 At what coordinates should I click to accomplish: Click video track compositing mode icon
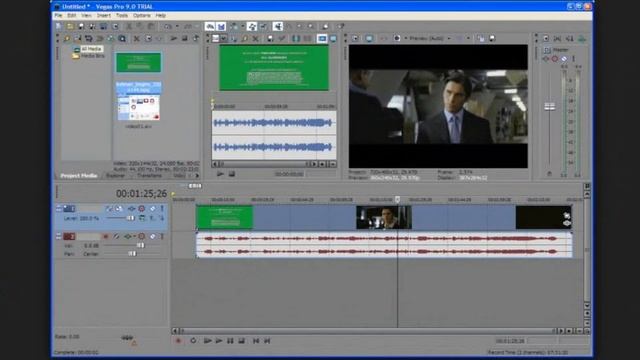[142, 218]
